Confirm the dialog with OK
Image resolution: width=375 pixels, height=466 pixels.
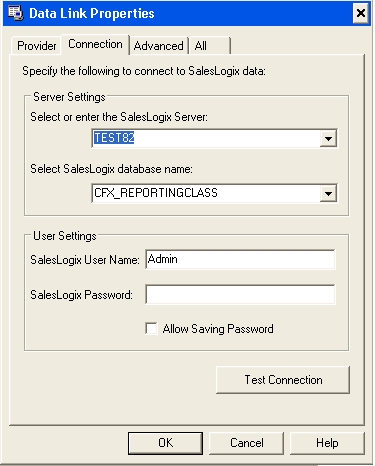click(165, 443)
